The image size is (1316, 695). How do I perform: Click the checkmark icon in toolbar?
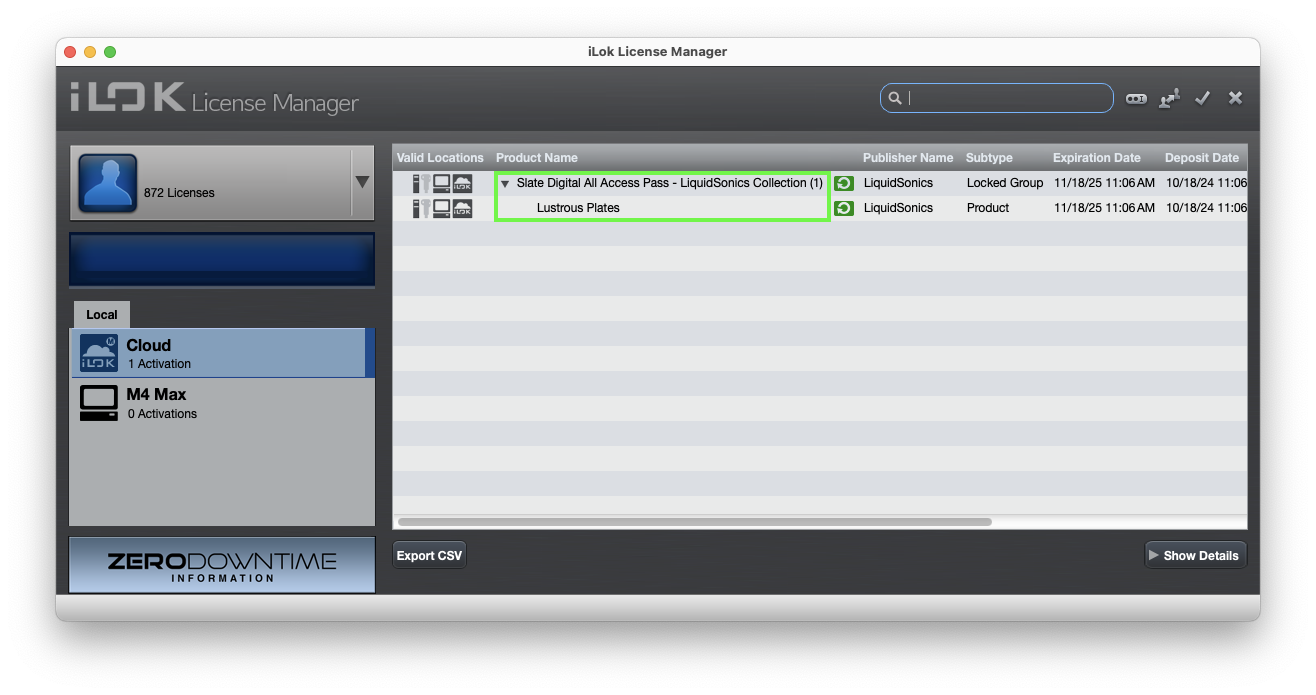pyautogui.click(x=1203, y=98)
